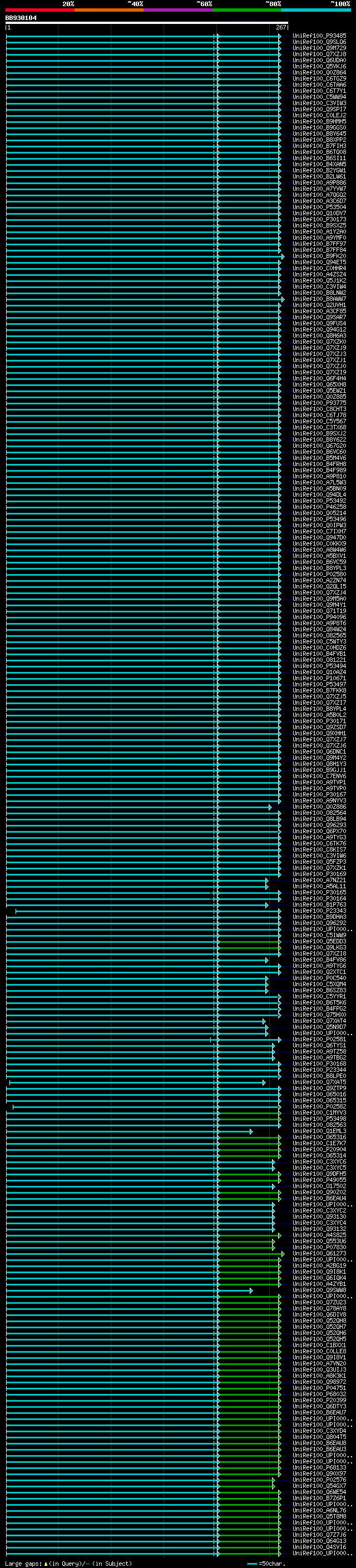Select the UniRef100_B6TQ08 label
356x1568 pixels.
[x=319, y=152]
